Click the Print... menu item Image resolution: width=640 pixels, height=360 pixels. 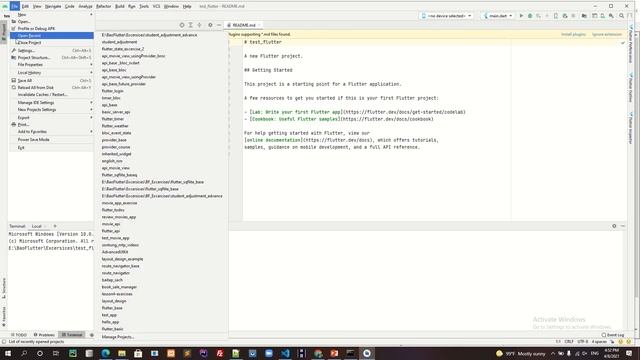pos(51,124)
